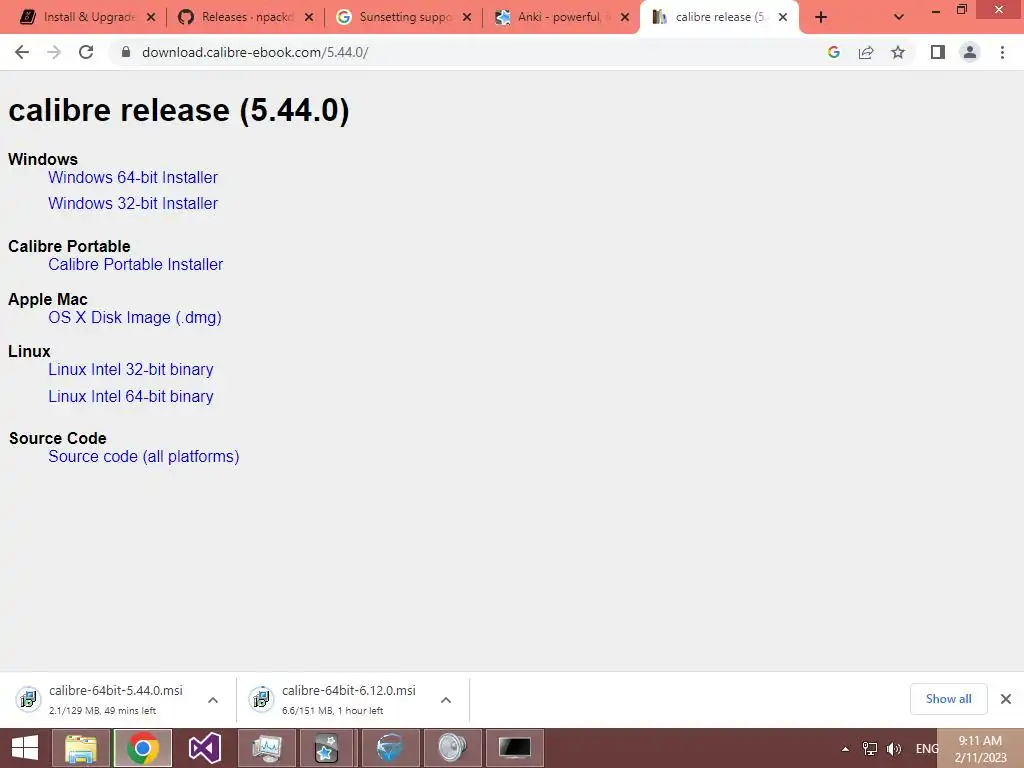
Task: Download OS X Disk Image (.dmg)
Action: click(x=135, y=317)
